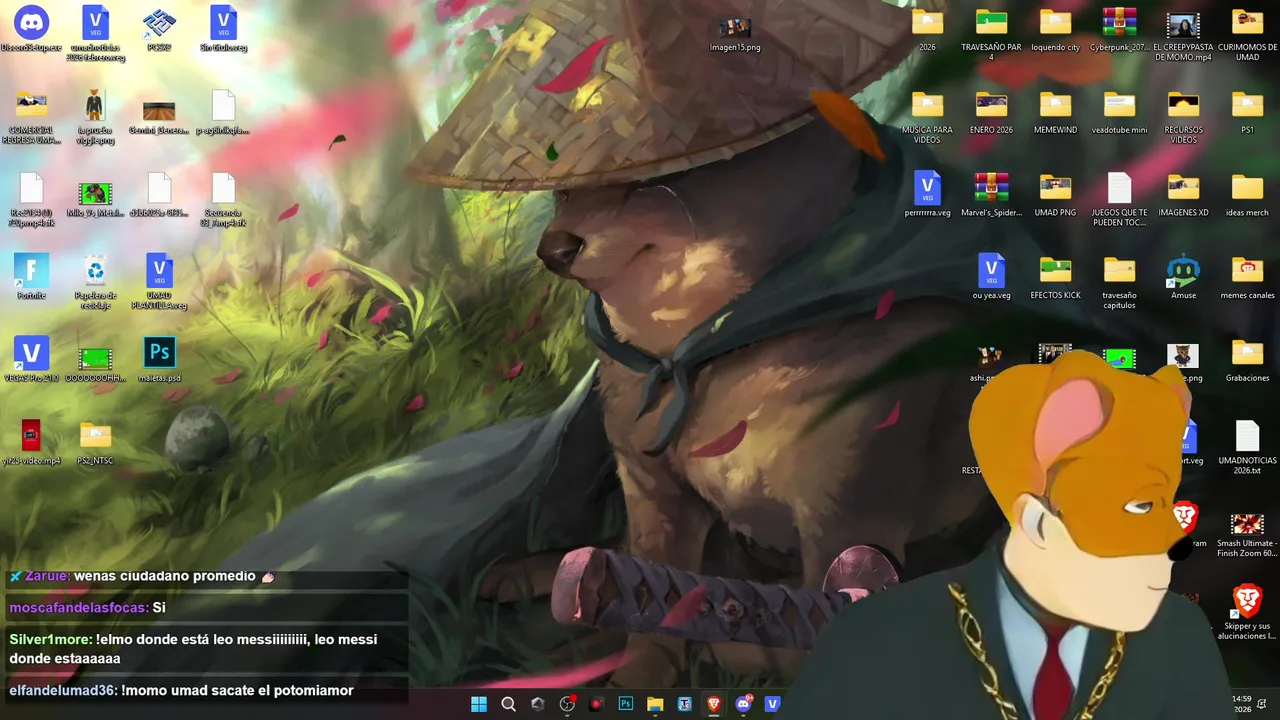The image size is (1280, 720).
Task: Open the OOOOOOOHH... green video file
Action: [95, 360]
